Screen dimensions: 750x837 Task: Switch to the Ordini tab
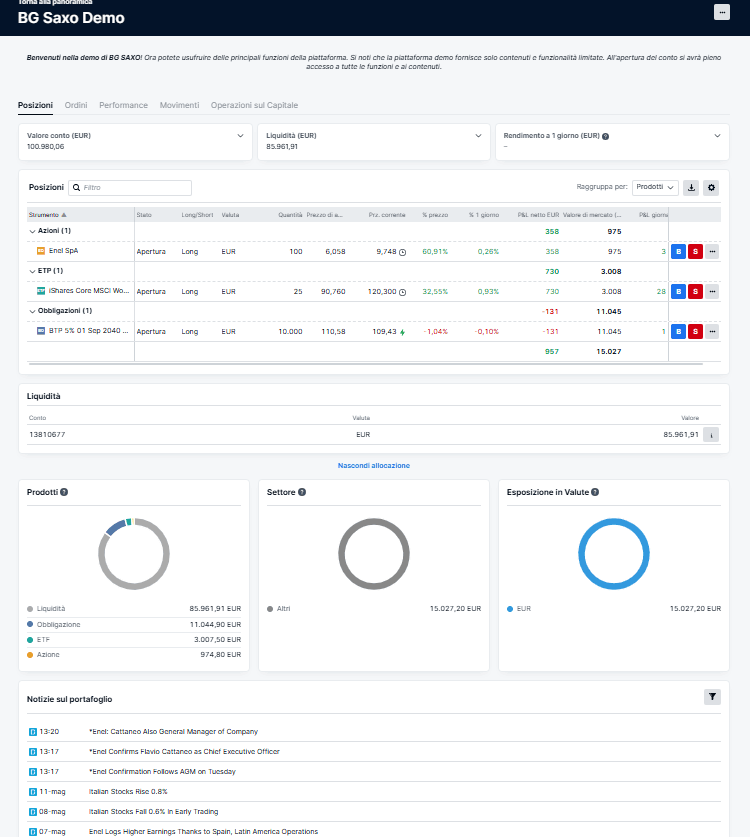(x=76, y=105)
